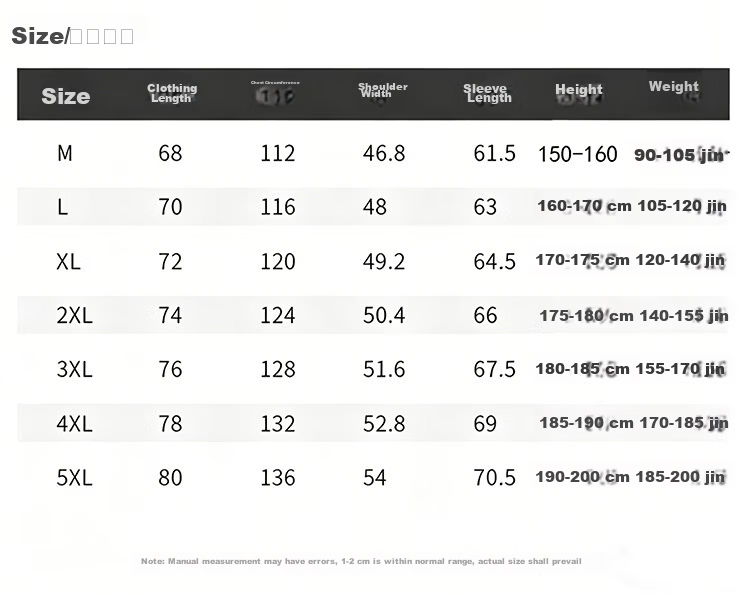750x595 pixels.
Task: Select the Clothing Length header
Action: pos(172,93)
